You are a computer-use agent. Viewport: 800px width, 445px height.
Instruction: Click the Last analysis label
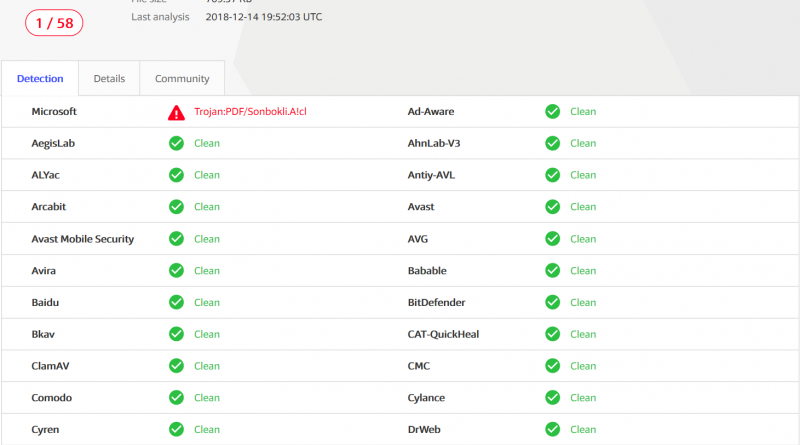click(x=160, y=17)
